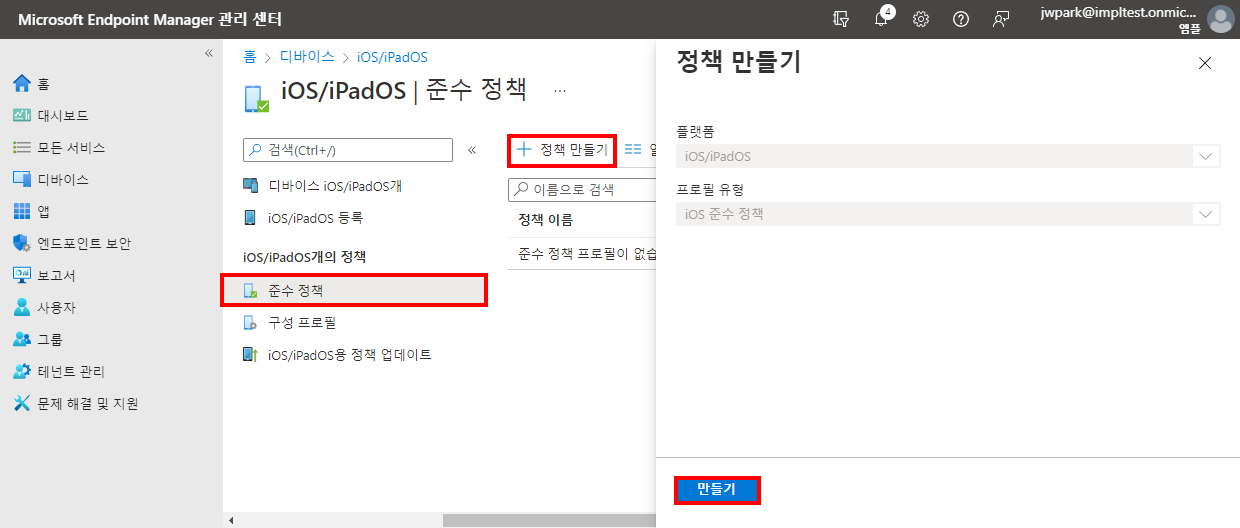Click the blue 만들기 button
Image resolution: width=1240 pixels, height=528 pixels.
(716, 490)
